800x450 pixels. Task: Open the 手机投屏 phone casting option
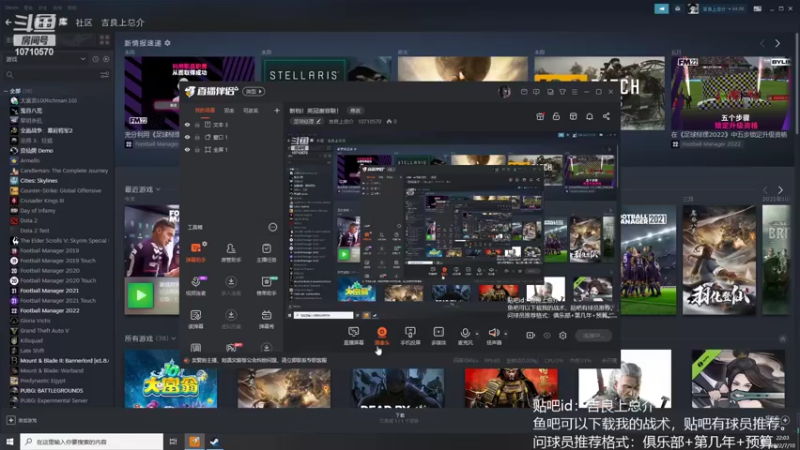click(410, 336)
